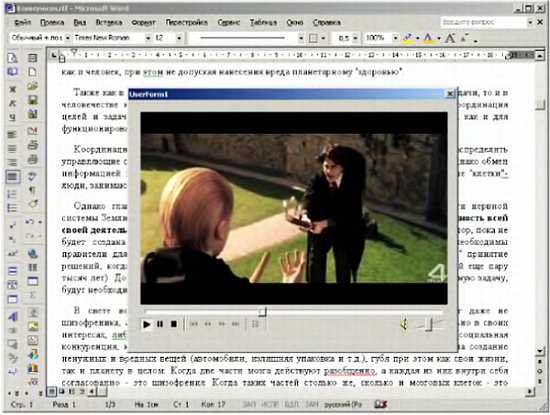This screenshot has height=415, width=550.
Task: Decrease font size with small A icon
Action: (465, 38)
